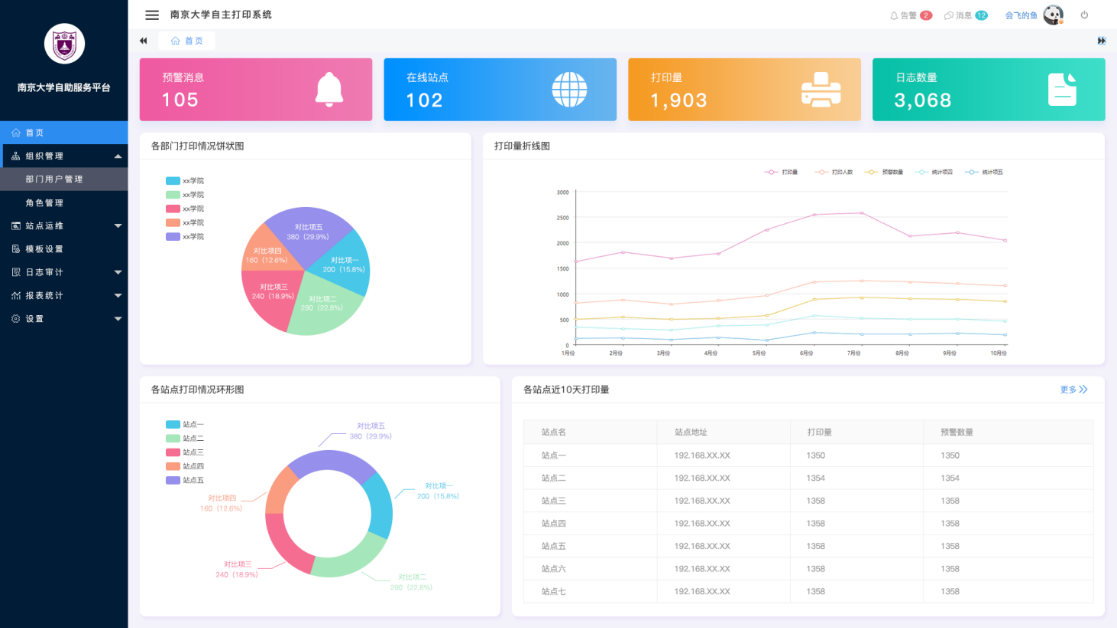1117x628 pixels.
Task: Click the power logout icon
Action: coord(1084,15)
